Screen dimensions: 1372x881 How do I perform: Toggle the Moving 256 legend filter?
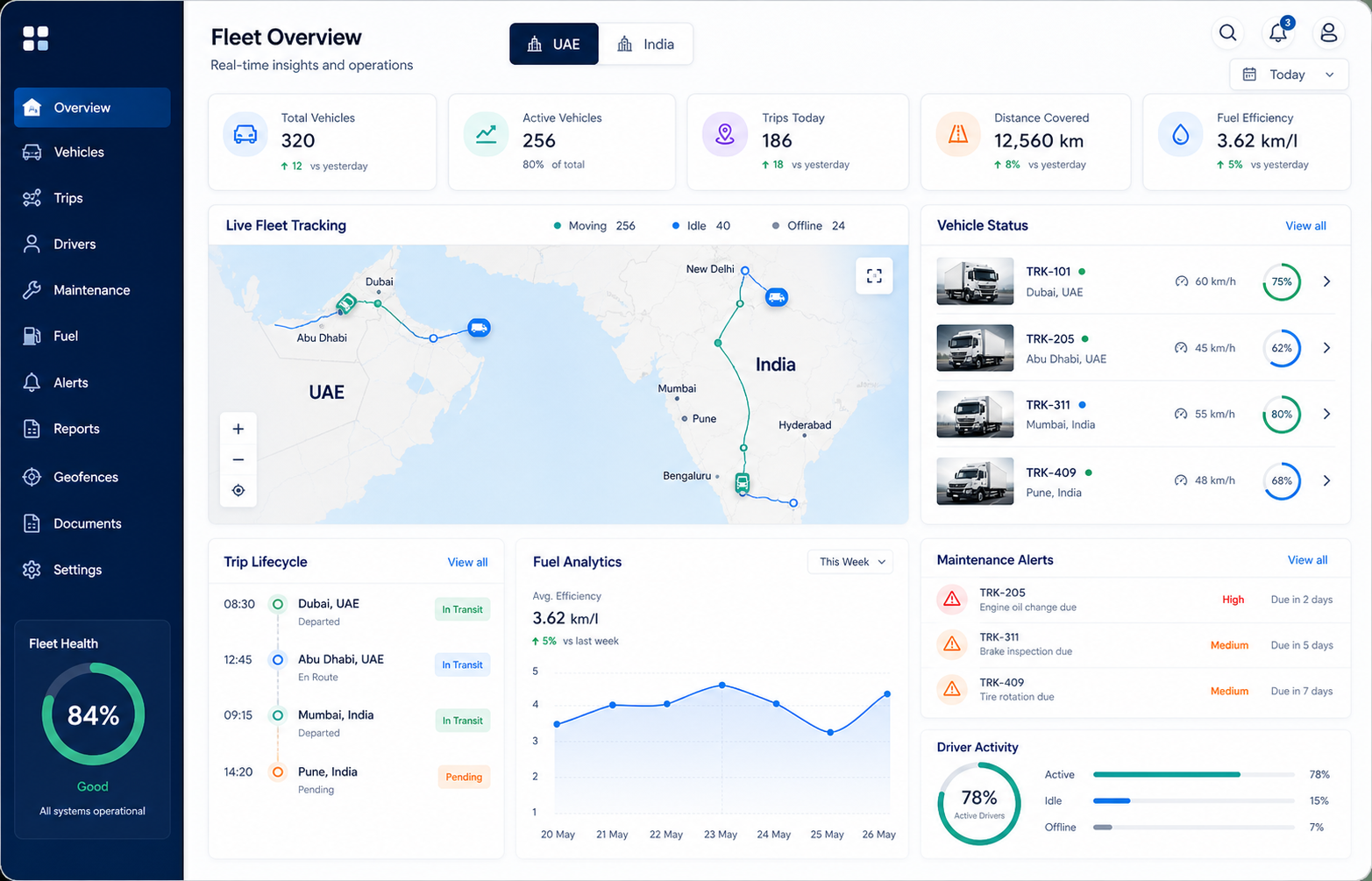tap(594, 225)
